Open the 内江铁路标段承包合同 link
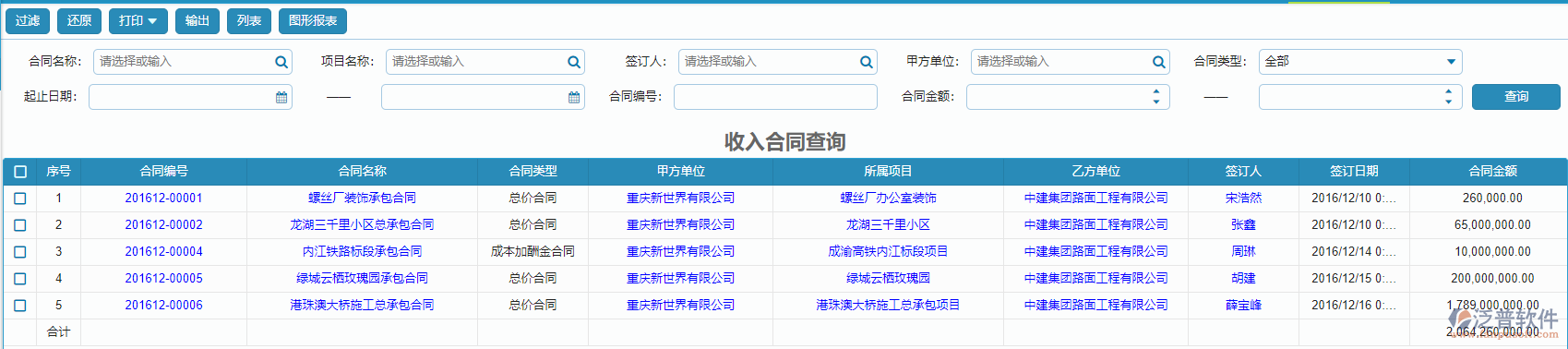Screen dimensions: 1568x349 [363, 252]
